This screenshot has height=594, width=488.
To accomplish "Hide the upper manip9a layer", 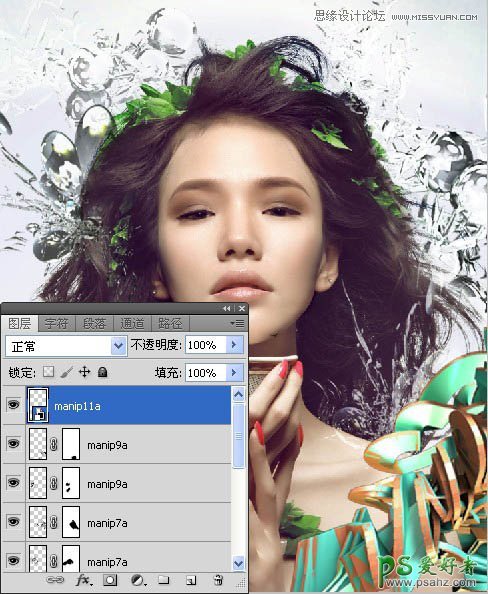I will coord(13,444).
